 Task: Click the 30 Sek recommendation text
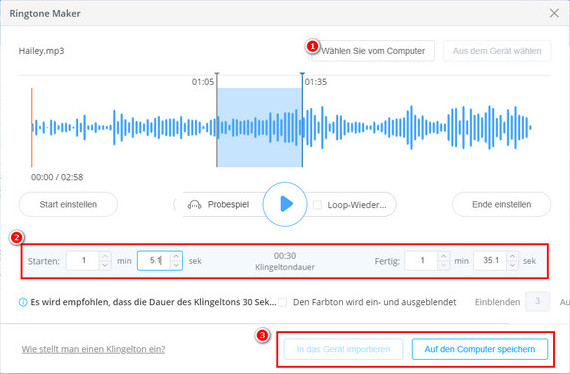coord(153,302)
